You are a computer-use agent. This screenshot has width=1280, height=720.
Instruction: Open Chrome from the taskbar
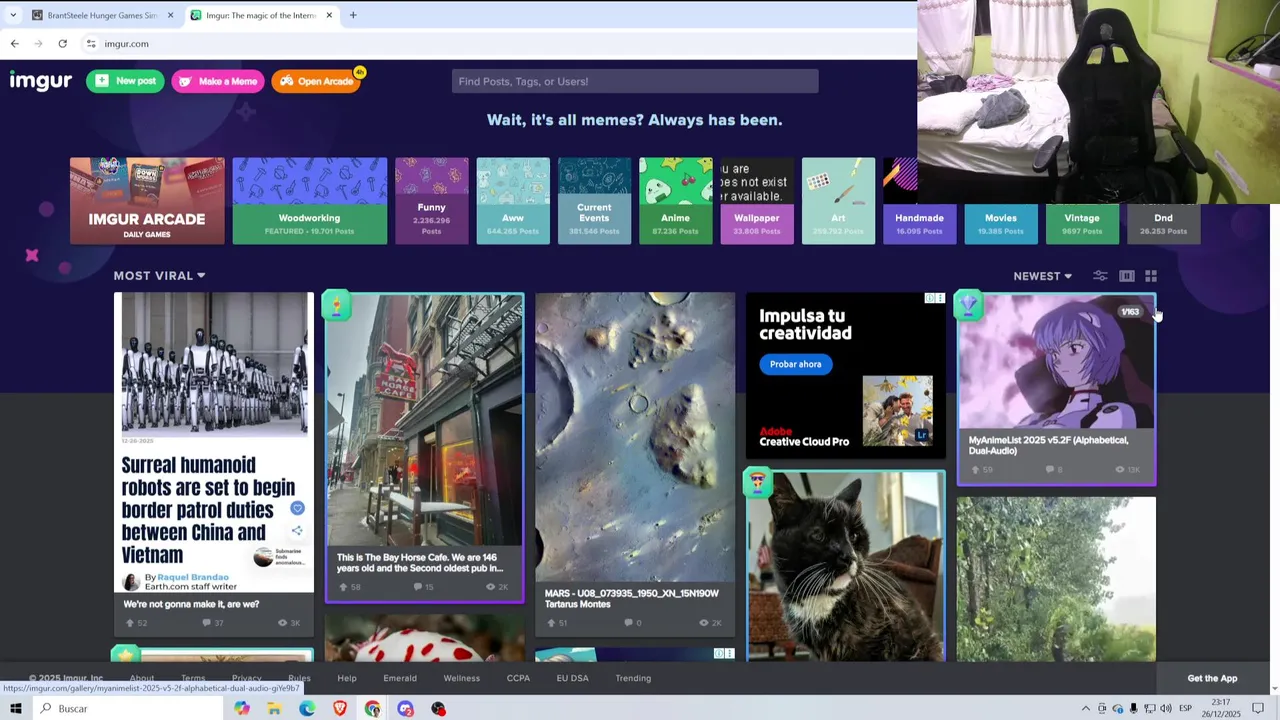(373, 708)
